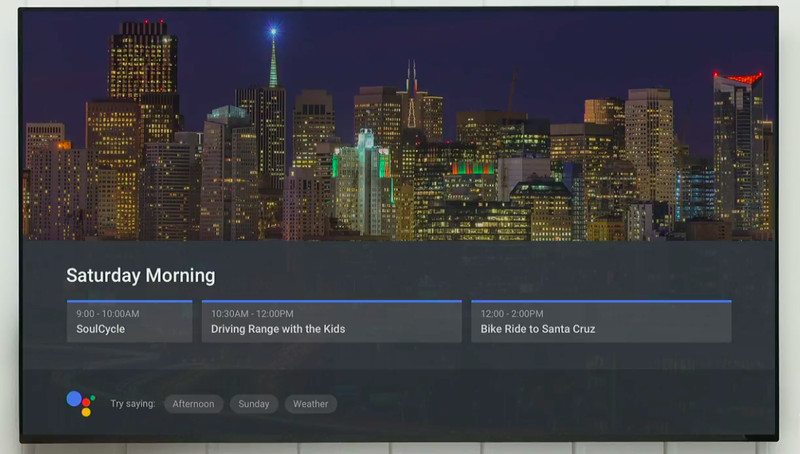The width and height of the screenshot is (800, 454).
Task: Click the Saturday Morning heading
Action: click(x=141, y=275)
